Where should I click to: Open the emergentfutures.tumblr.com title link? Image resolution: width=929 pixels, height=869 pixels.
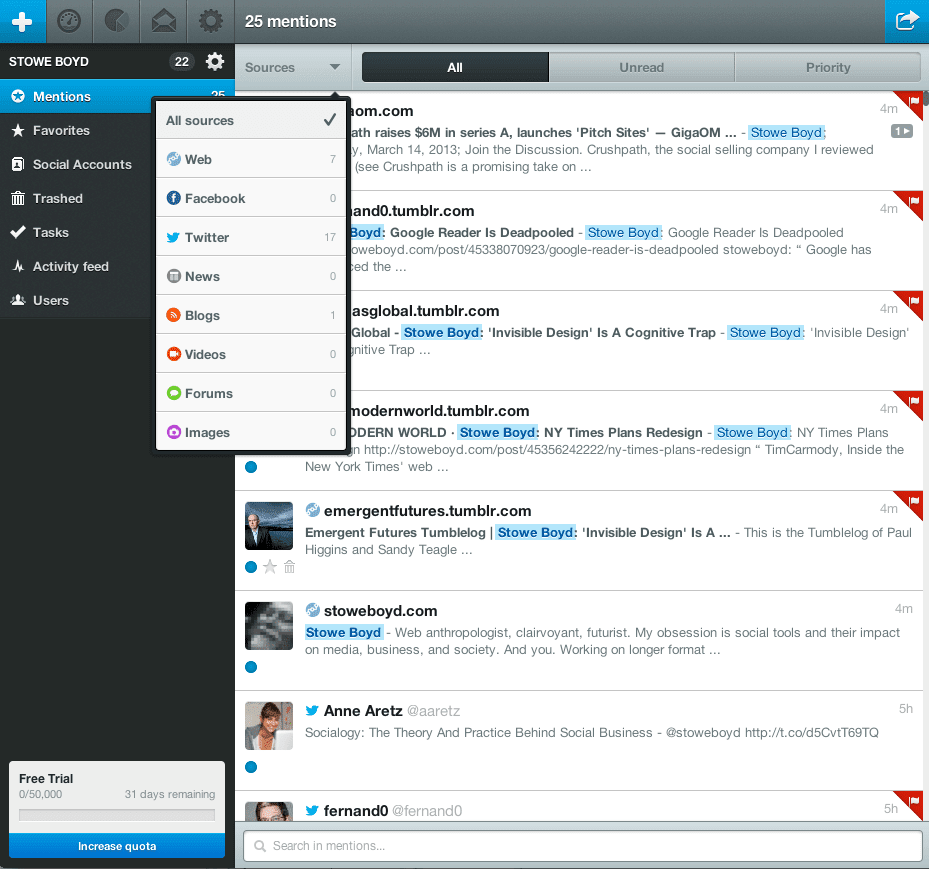tap(427, 511)
